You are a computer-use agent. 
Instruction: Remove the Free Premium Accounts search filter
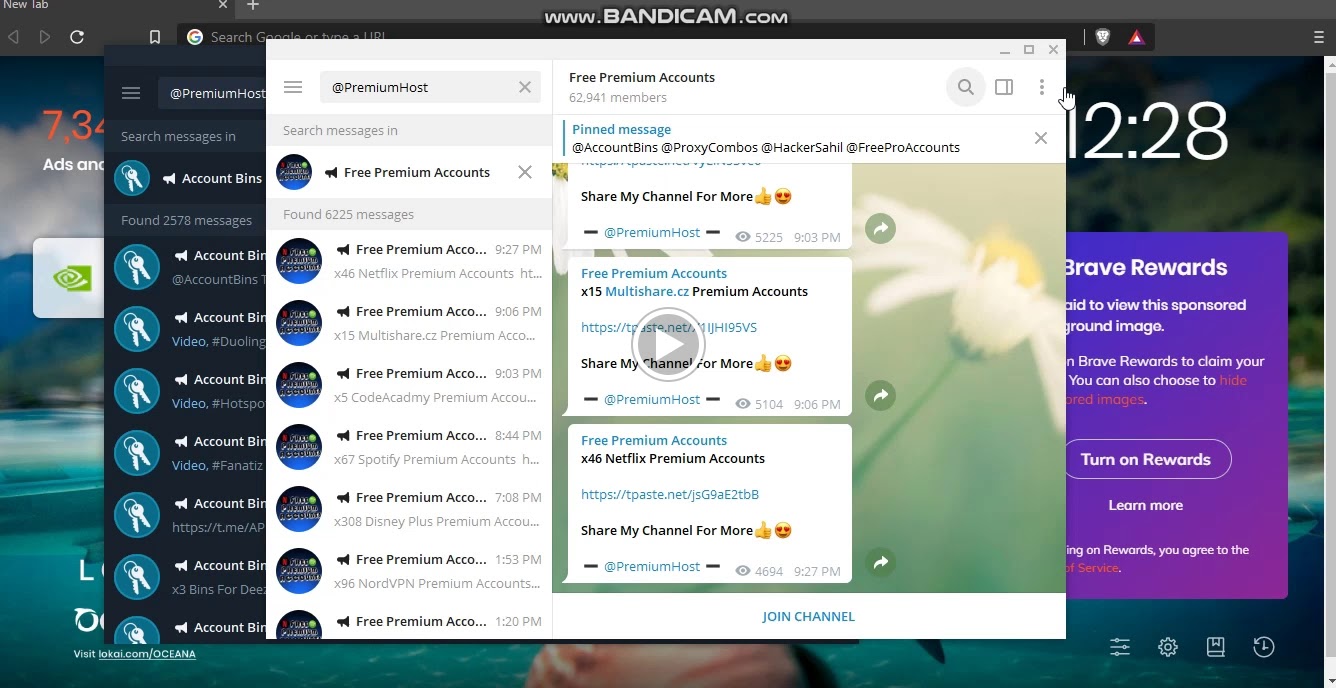point(525,172)
